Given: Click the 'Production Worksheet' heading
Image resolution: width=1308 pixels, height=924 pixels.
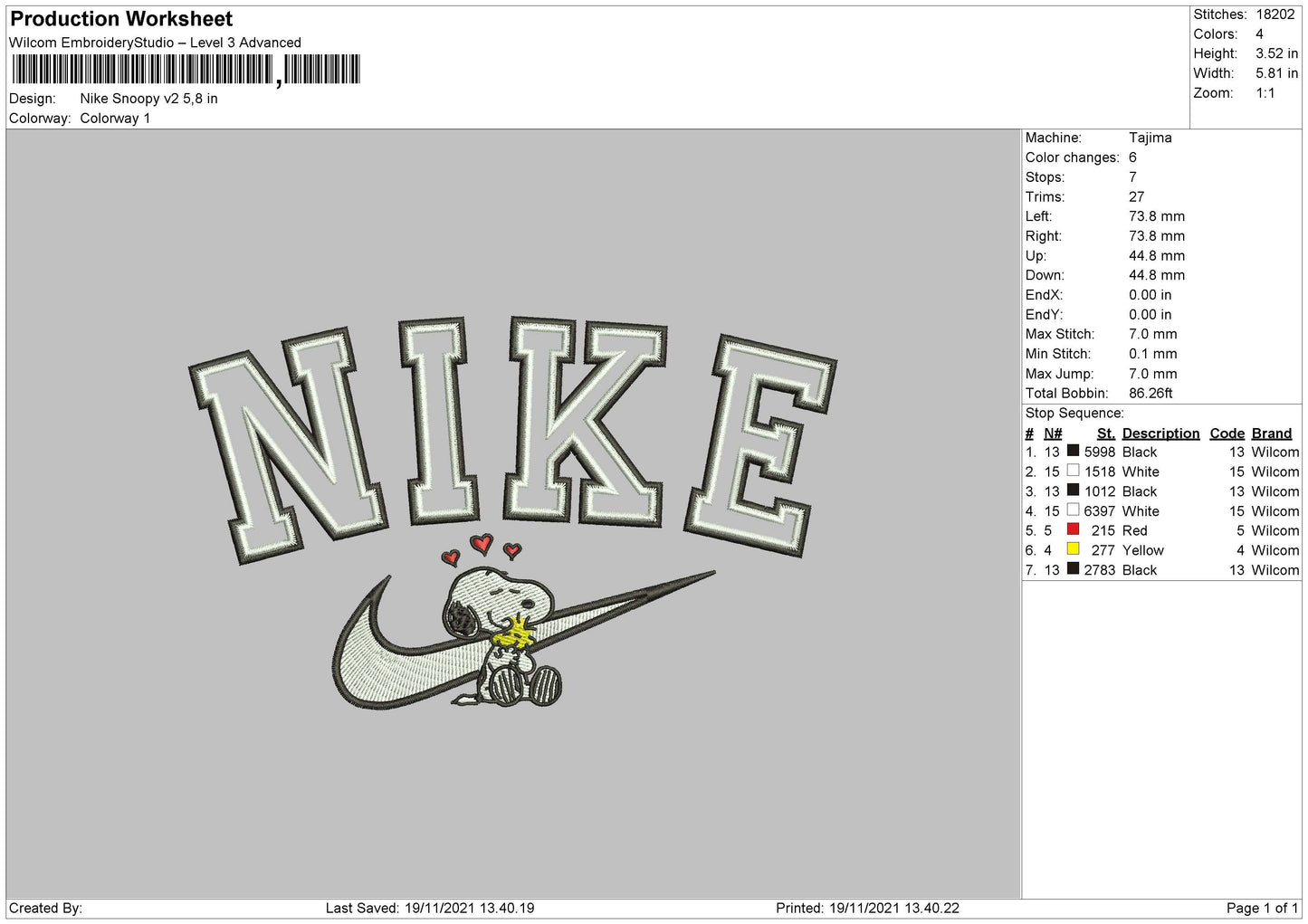Looking at the screenshot, I should coord(121,19).
